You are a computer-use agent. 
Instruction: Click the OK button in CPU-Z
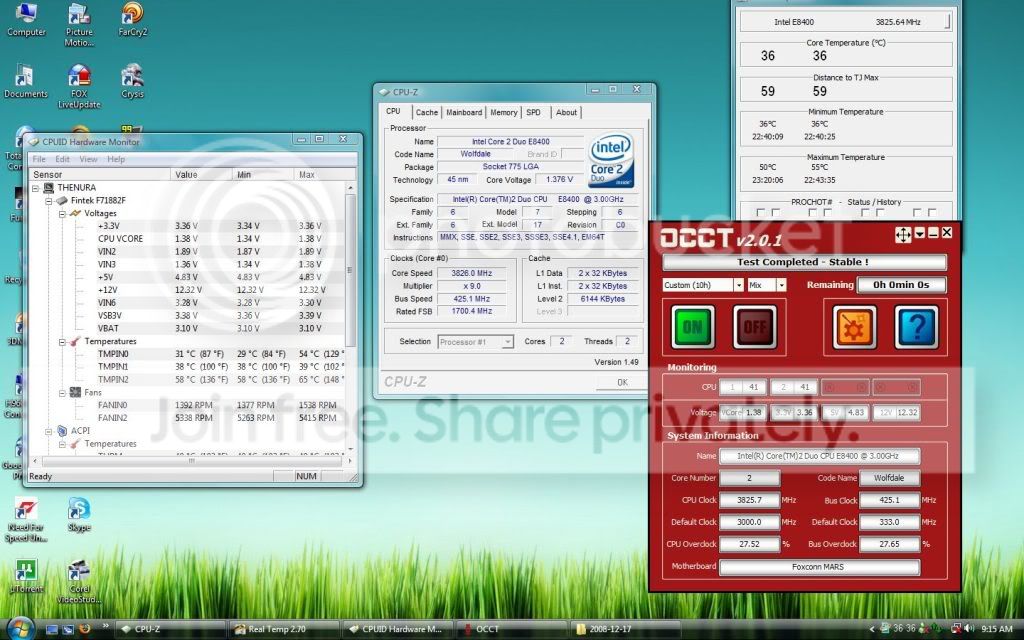pyautogui.click(x=622, y=382)
